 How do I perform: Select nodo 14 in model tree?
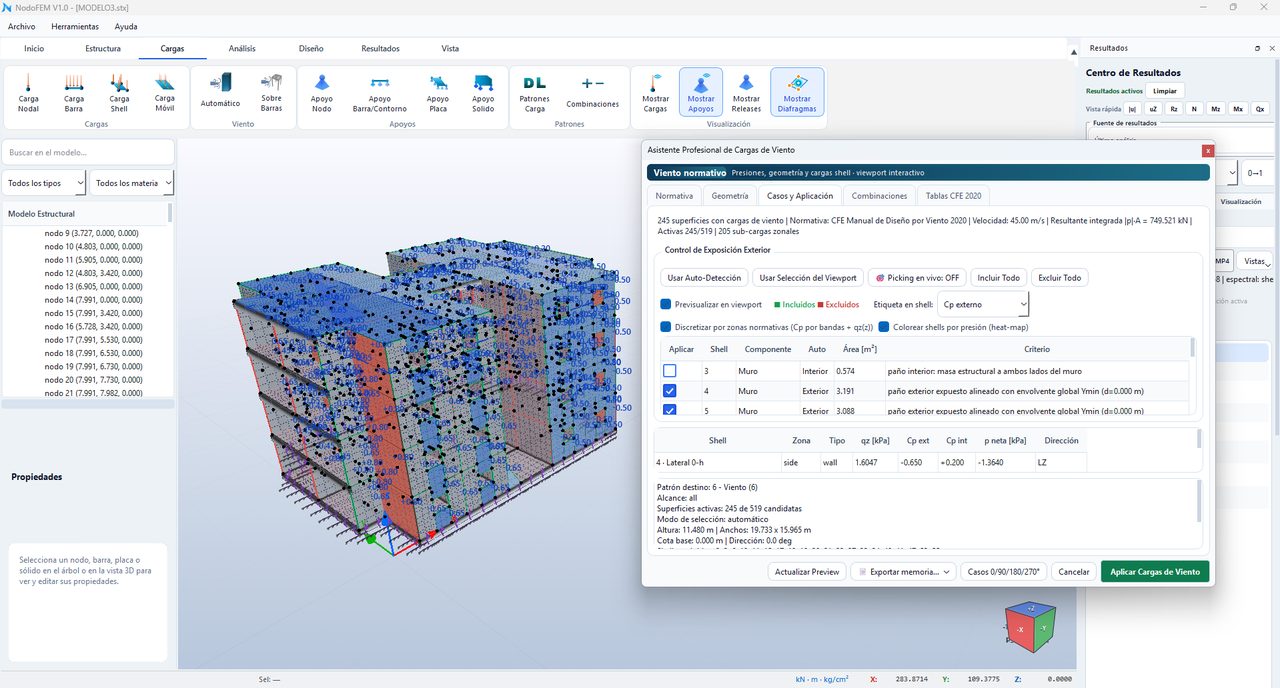coord(94,300)
